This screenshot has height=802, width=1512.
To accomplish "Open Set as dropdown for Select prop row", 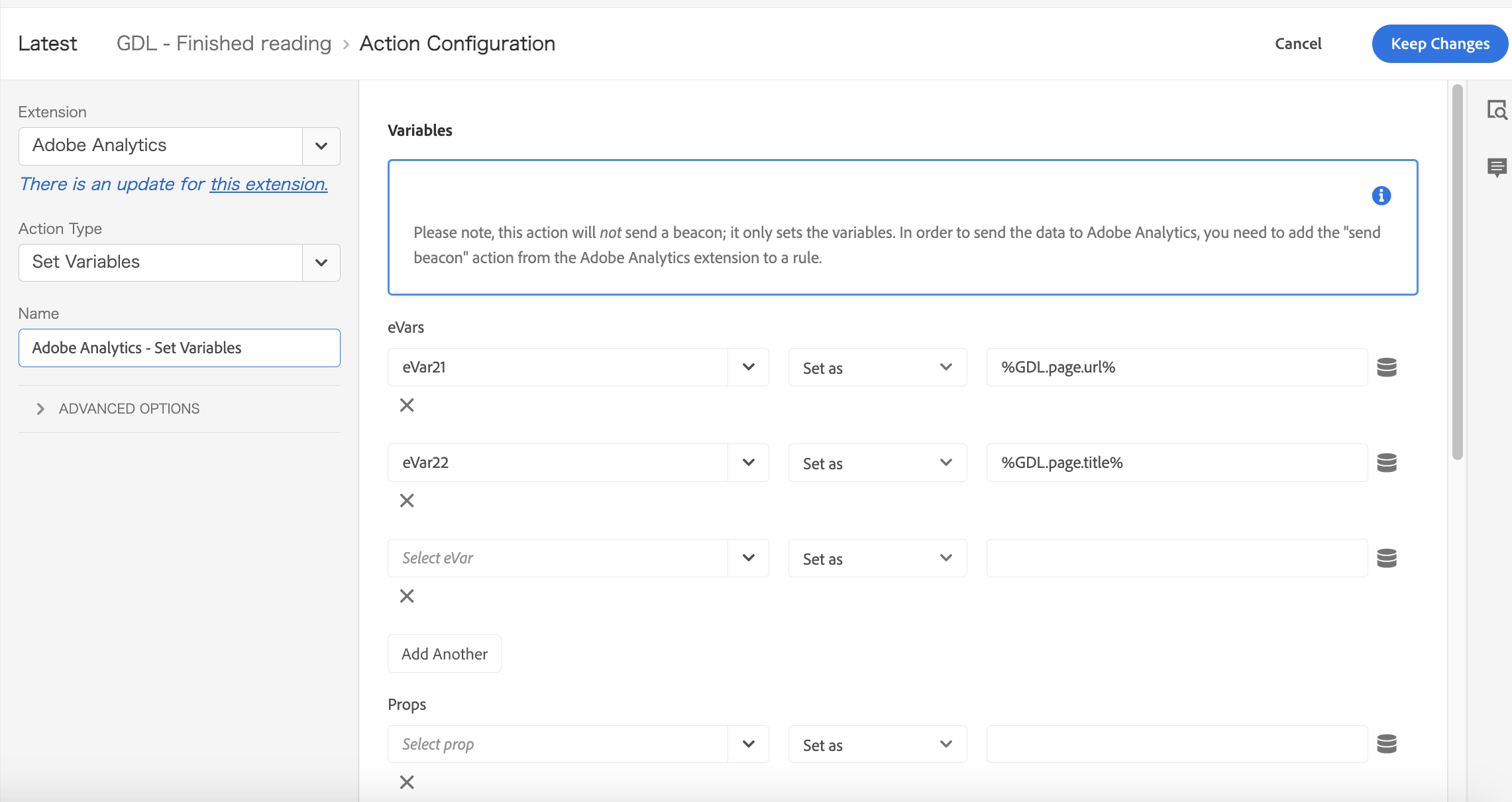I will (877, 744).
